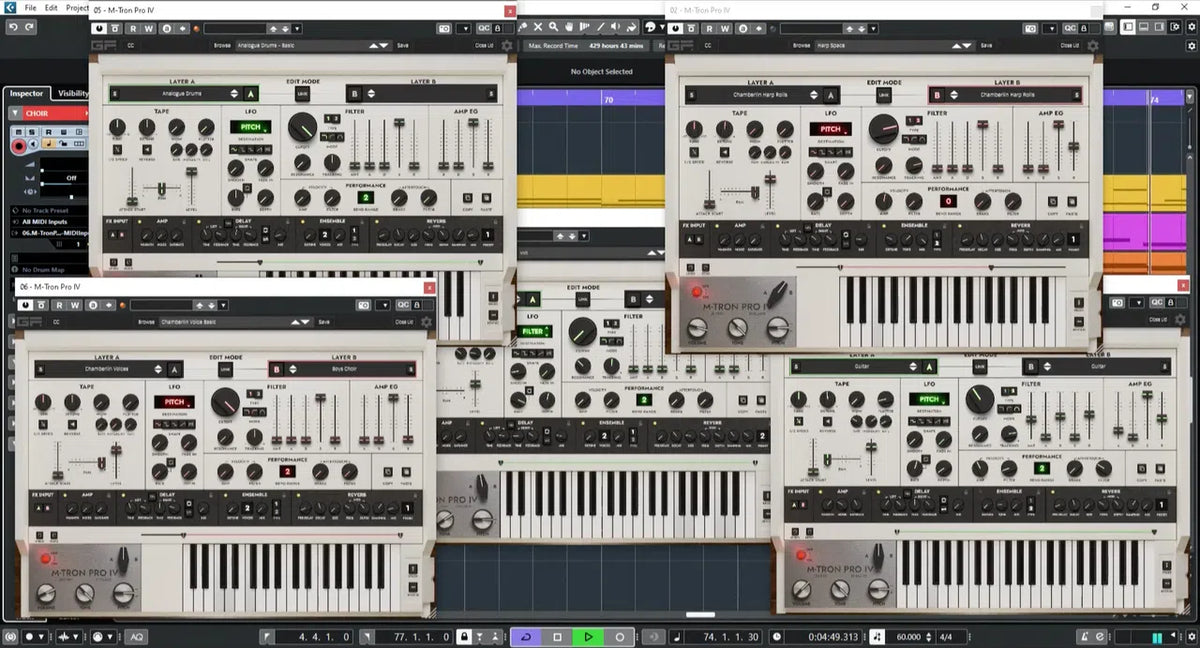Click the down arrow to load next Harp preset
Image resolution: width=1200 pixels, height=648 pixels.
tap(967, 44)
